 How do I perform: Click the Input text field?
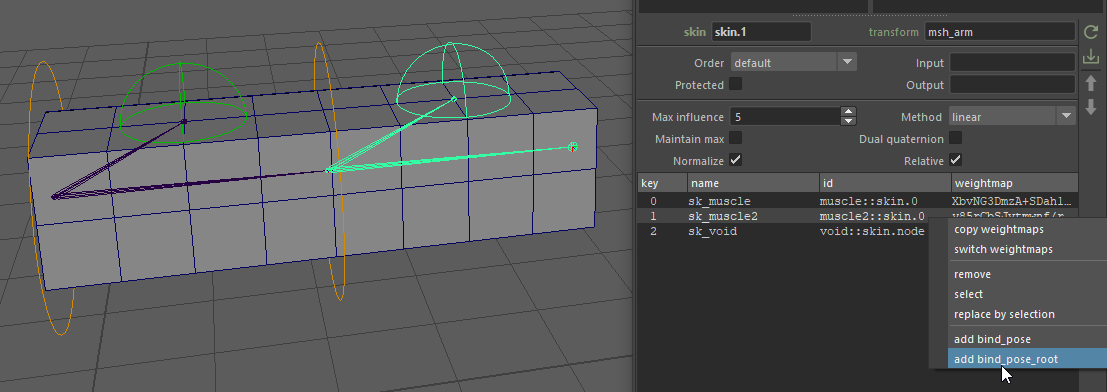(x=1012, y=62)
